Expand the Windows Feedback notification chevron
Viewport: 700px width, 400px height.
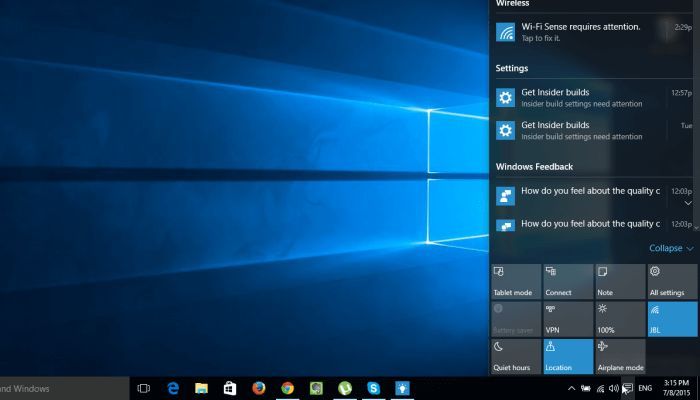pyautogui.click(x=687, y=203)
